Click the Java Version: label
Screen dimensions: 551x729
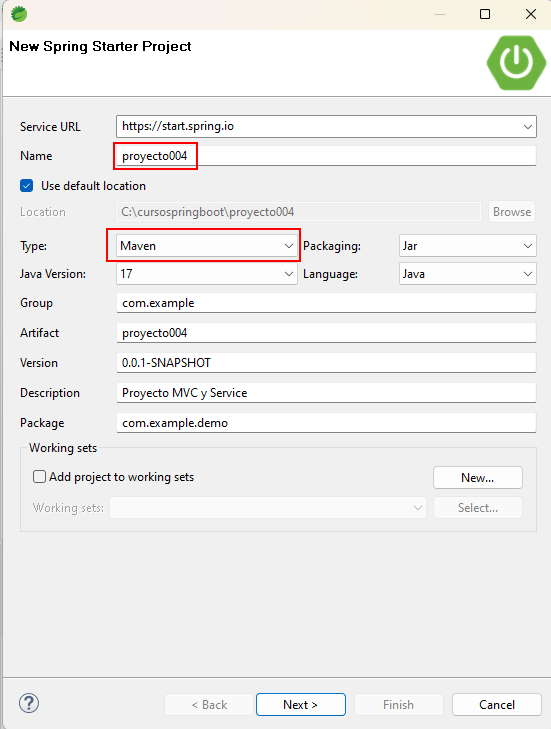tap(53, 274)
